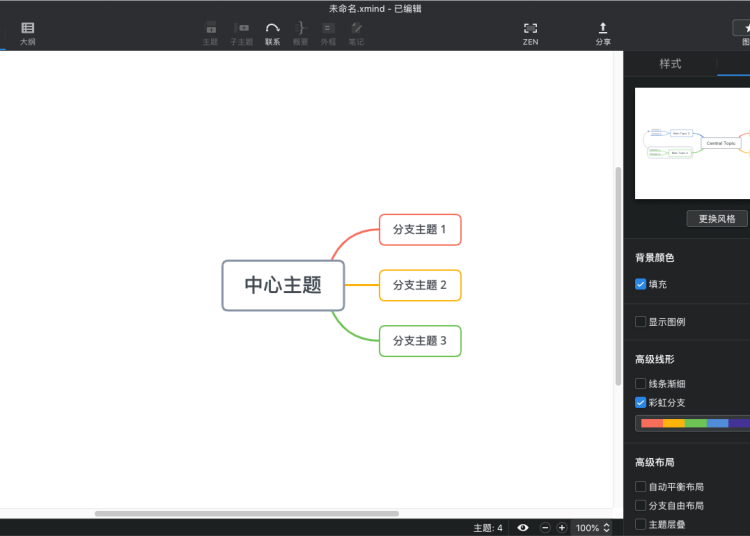Click the 概要 summary icon
750x536 pixels.
pyautogui.click(x=300, y=33)
